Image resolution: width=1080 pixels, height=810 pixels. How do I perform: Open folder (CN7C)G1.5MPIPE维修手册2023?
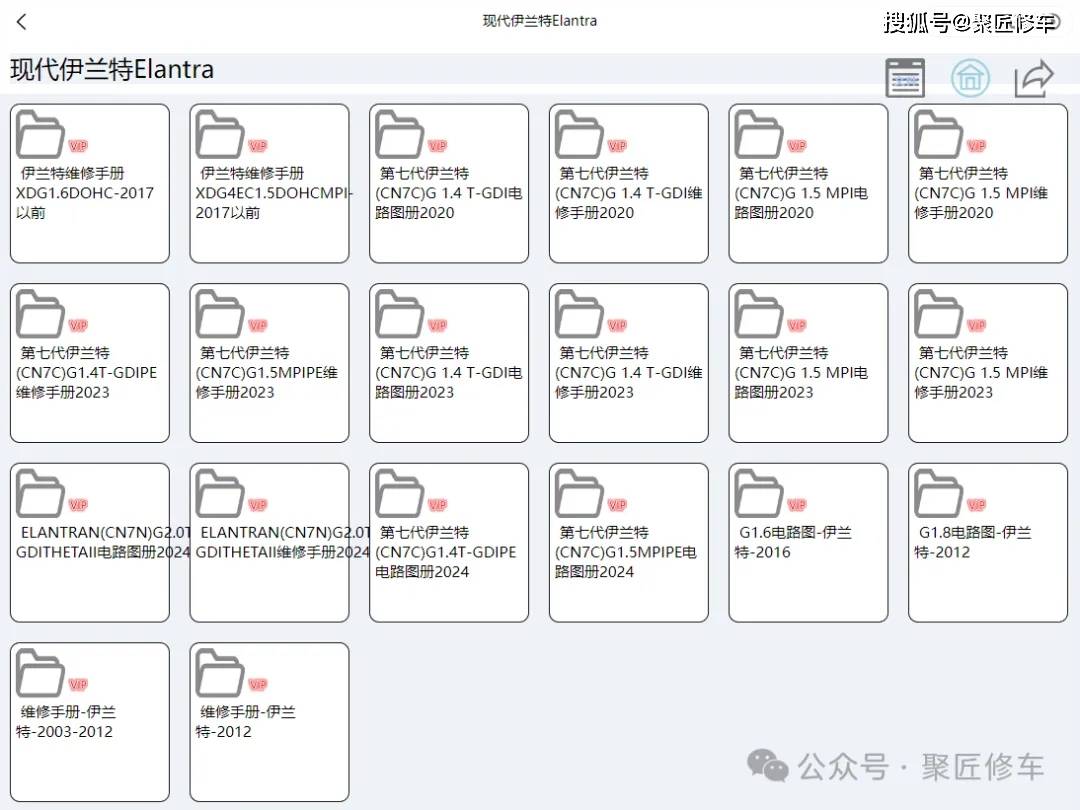269,363
